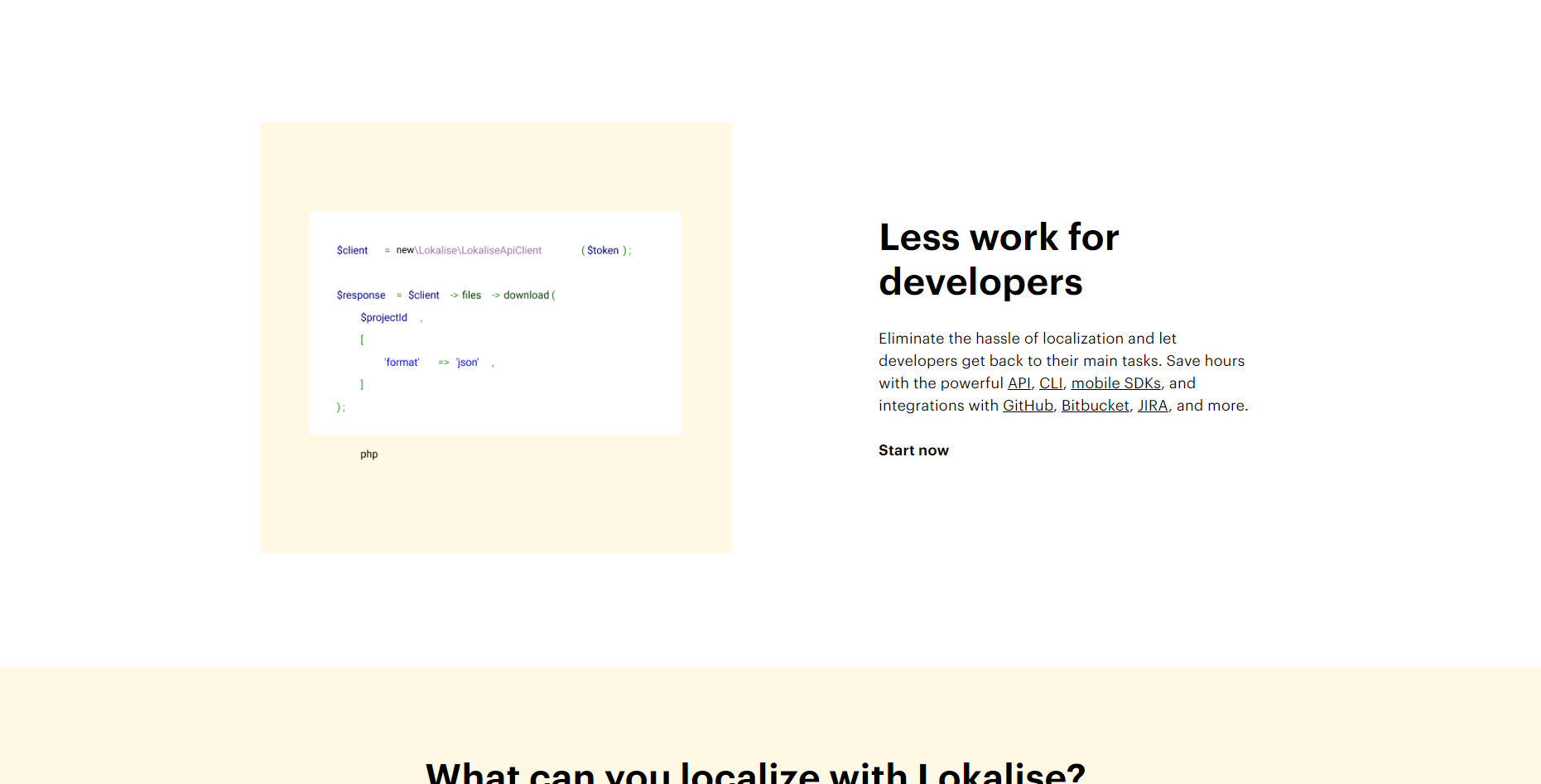1541x784 pixels.
Task: Open the JIRA integration link
Action: [x=1153, y=406]
